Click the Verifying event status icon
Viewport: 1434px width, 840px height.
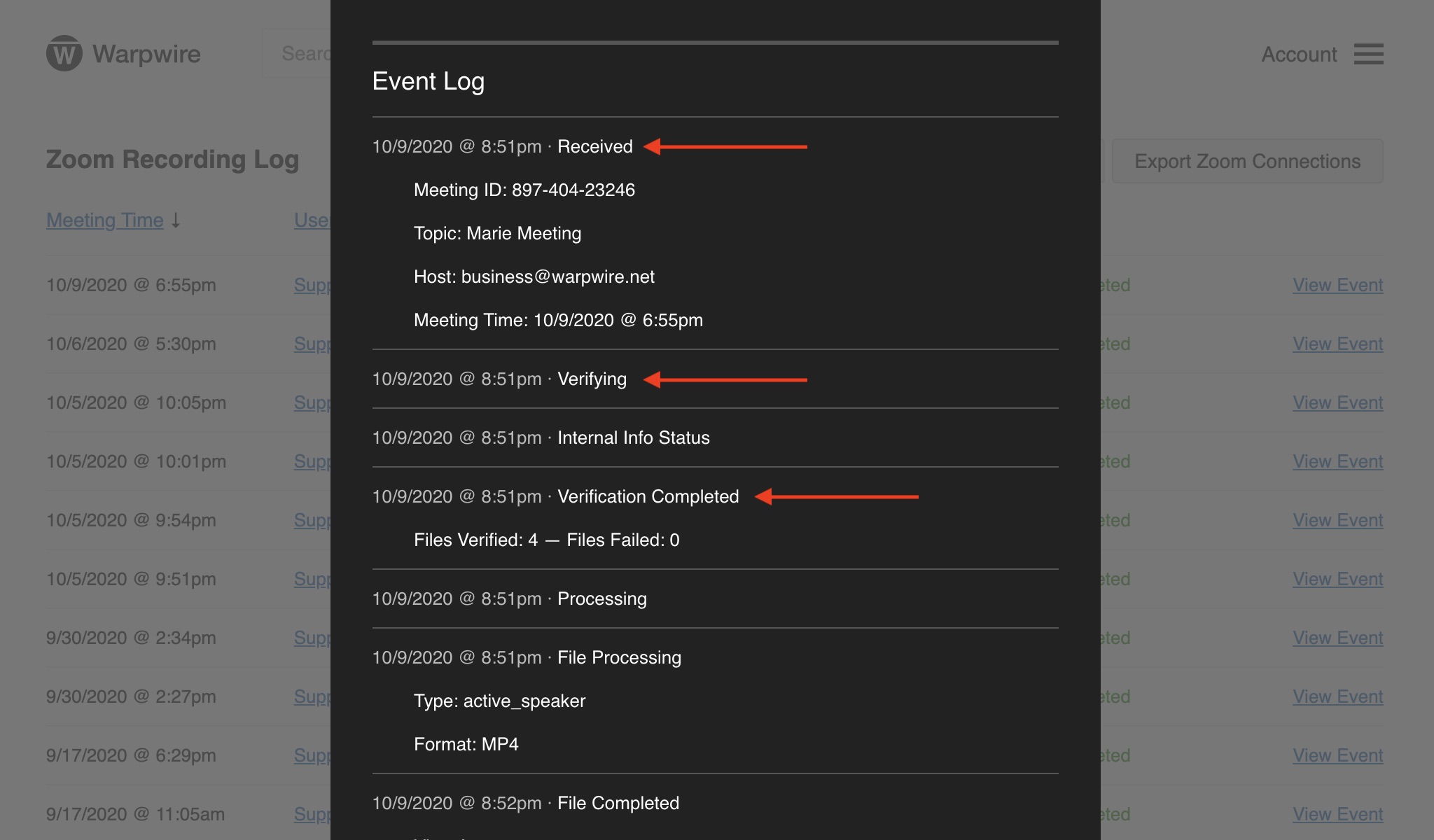pyautogui.click(x=591, y=378)
